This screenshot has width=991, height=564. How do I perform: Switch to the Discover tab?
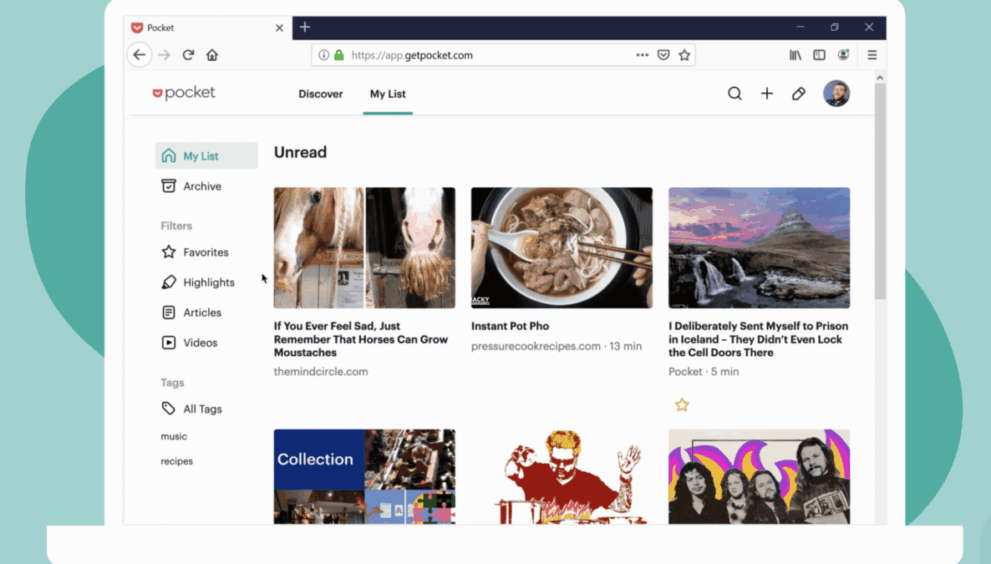pos(320,94)
